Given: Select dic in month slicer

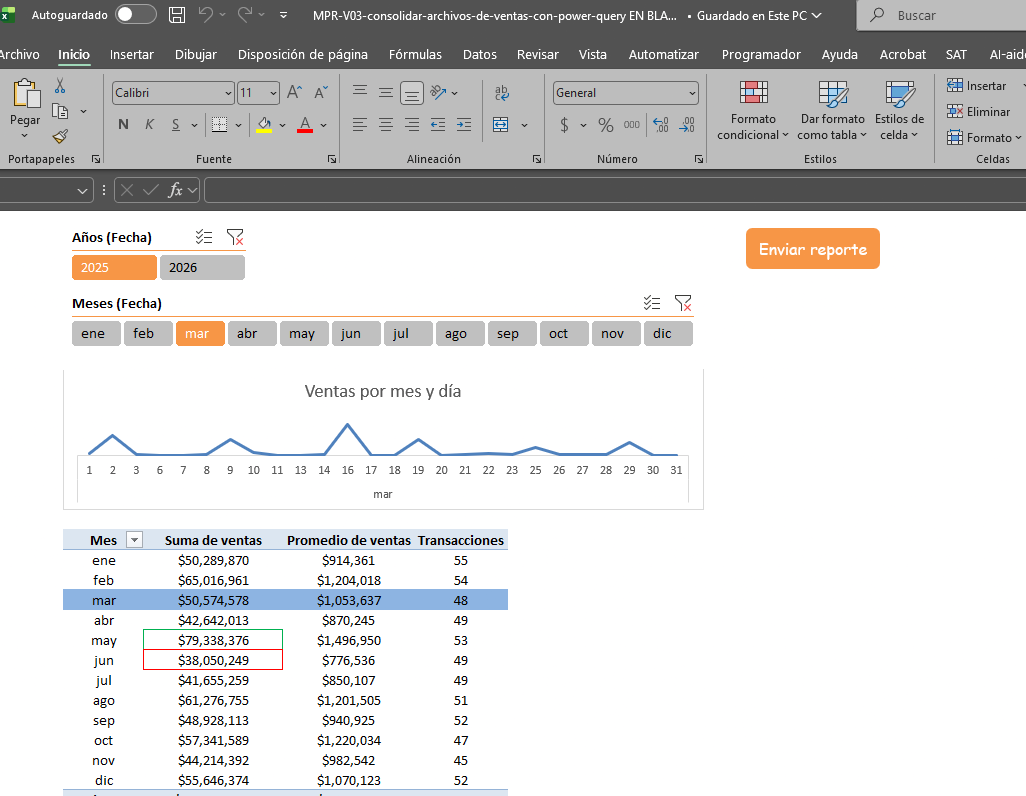Looking at the screenshot, I should click(x=668, y=334).
